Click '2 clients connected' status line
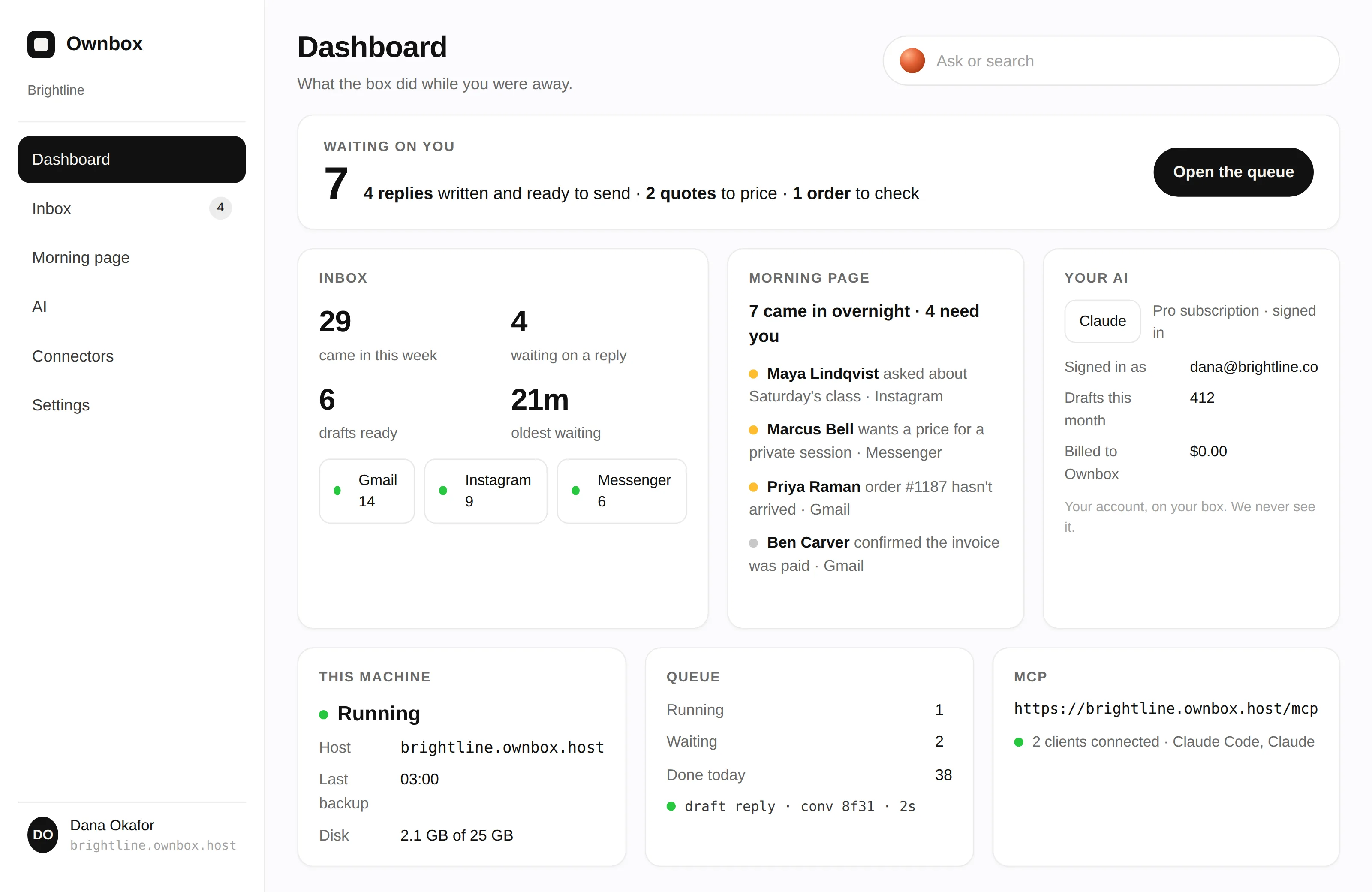The width and height of the screenshot is (1372, 892). [1164, 741]
